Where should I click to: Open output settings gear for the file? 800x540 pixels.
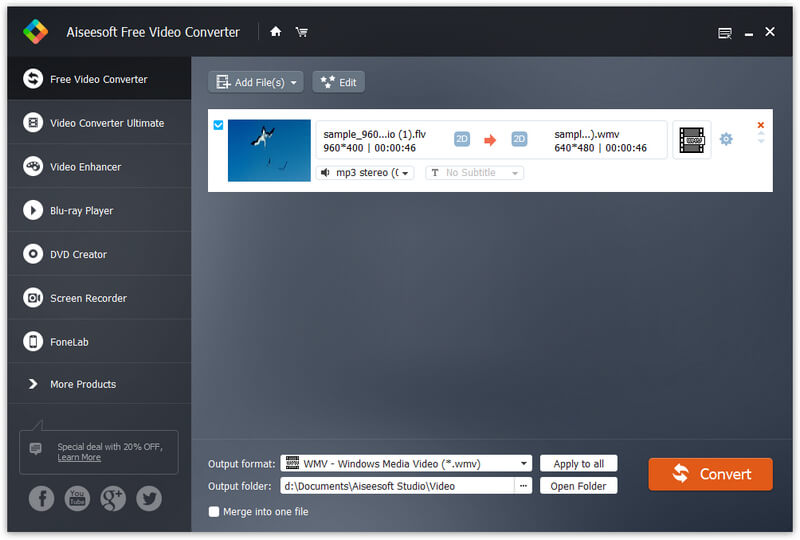(726, 140)
